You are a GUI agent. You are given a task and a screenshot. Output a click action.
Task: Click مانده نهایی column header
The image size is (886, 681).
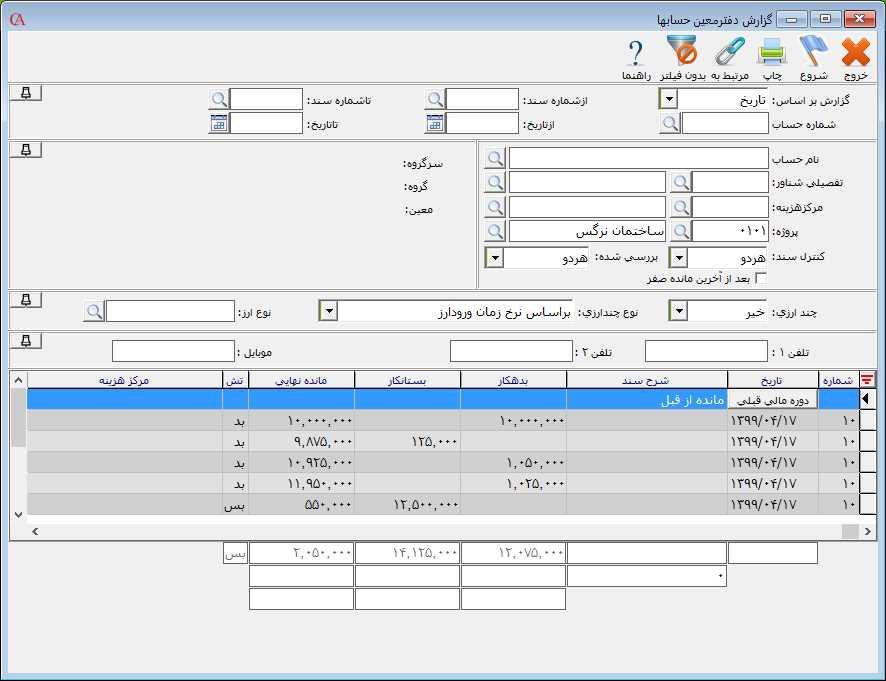pyautogui.click(x=301, y=379)
